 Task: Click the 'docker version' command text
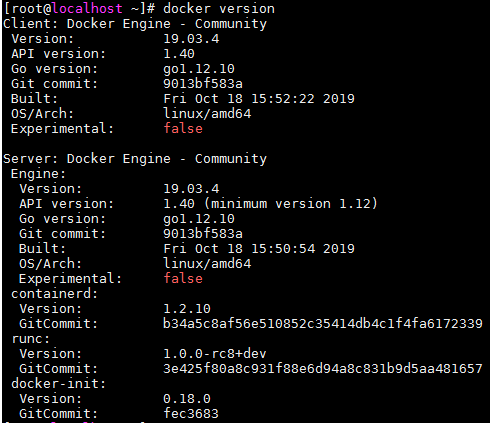click(x=219, y=8)
